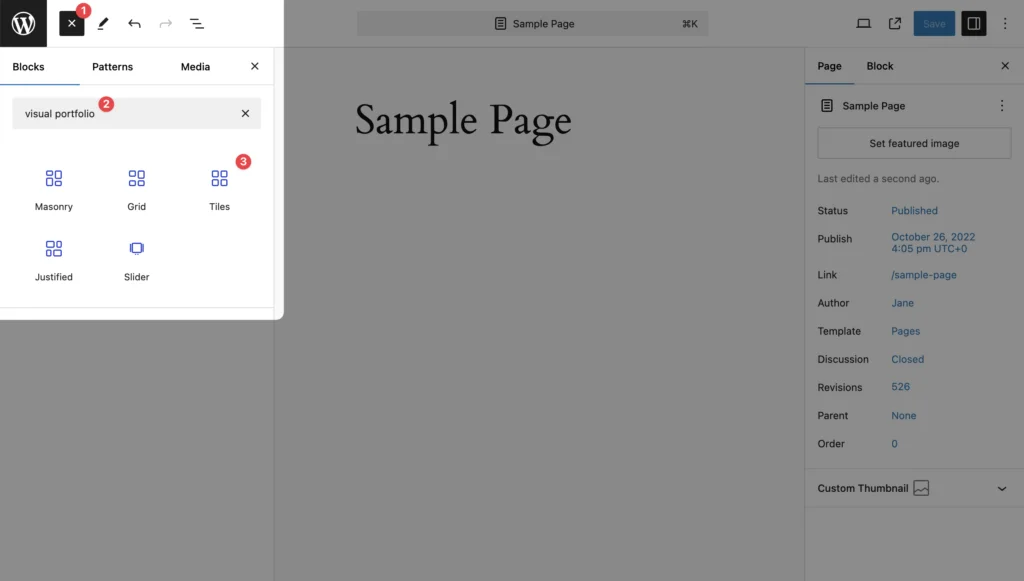Insert the Justified layout block

[54, 259]
